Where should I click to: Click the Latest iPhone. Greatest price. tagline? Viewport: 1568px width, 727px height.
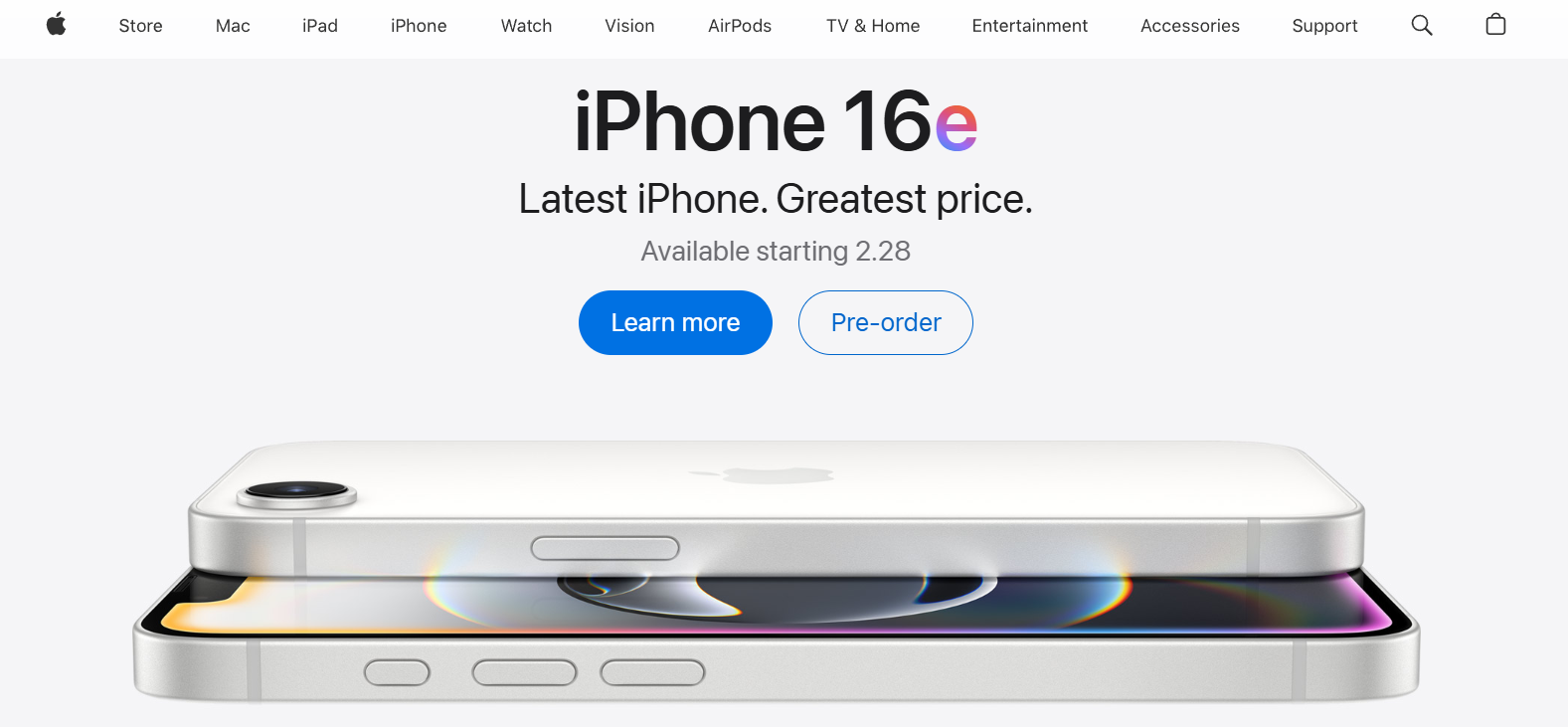(776, 199)
